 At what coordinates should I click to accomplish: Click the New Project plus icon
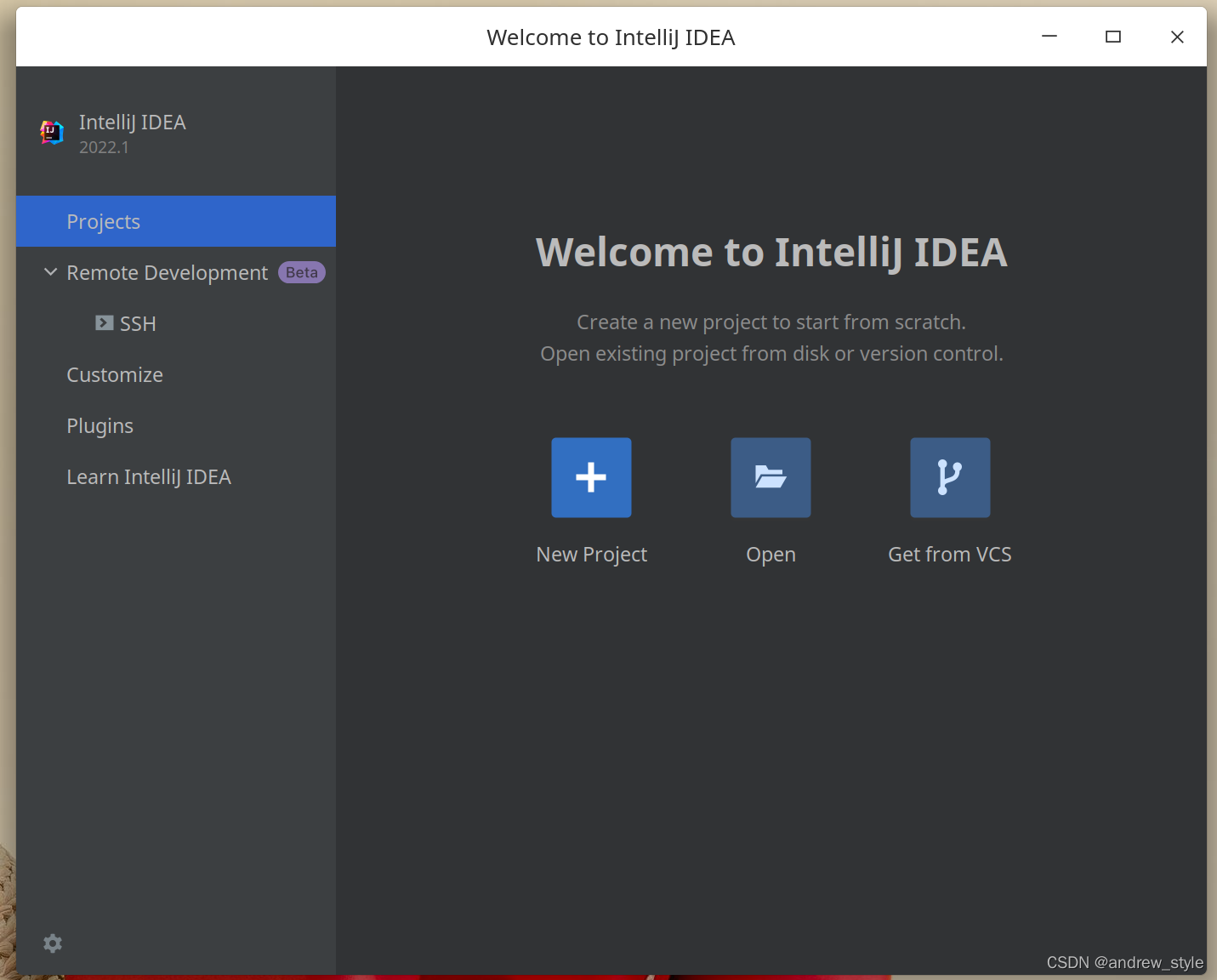tap(591, 477)
